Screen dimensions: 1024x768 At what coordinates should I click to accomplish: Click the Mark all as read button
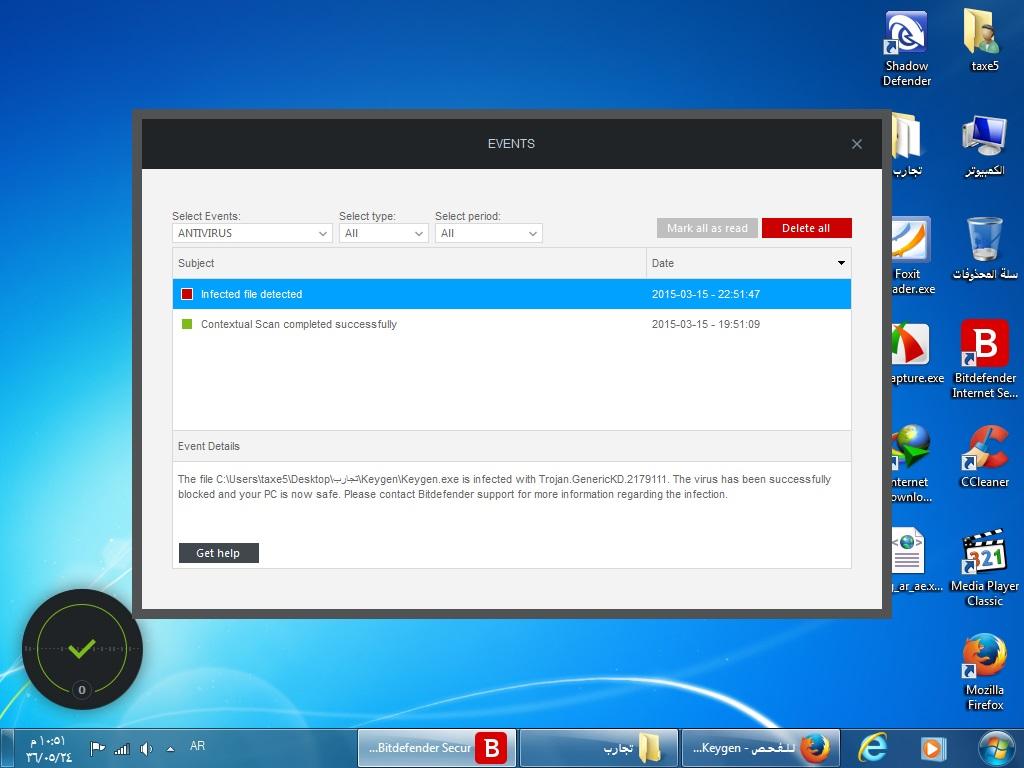tap(707, 228)
